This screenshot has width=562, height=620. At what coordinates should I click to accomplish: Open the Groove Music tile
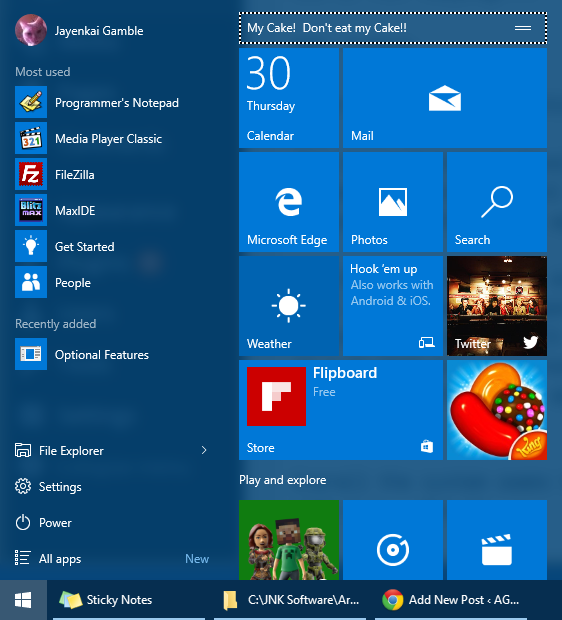[x=393, y=540]
